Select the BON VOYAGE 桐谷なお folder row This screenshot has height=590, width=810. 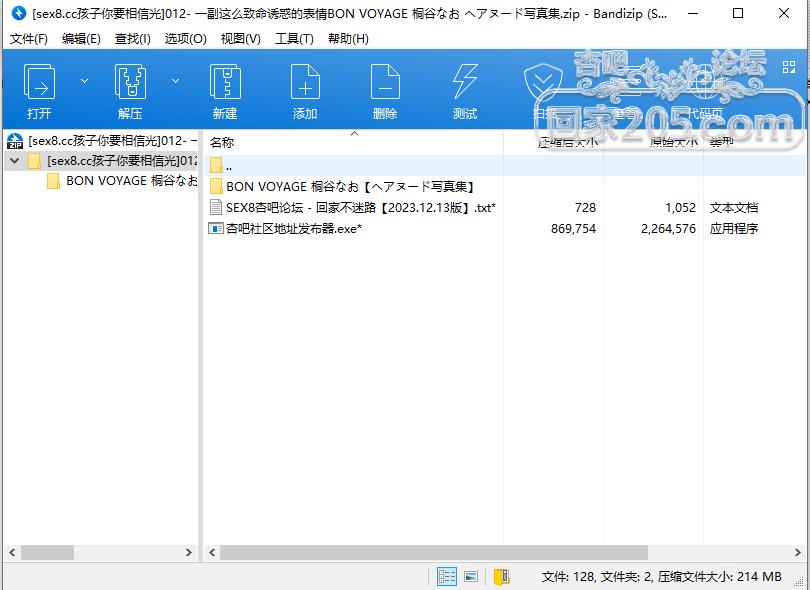tap(505, 186)
